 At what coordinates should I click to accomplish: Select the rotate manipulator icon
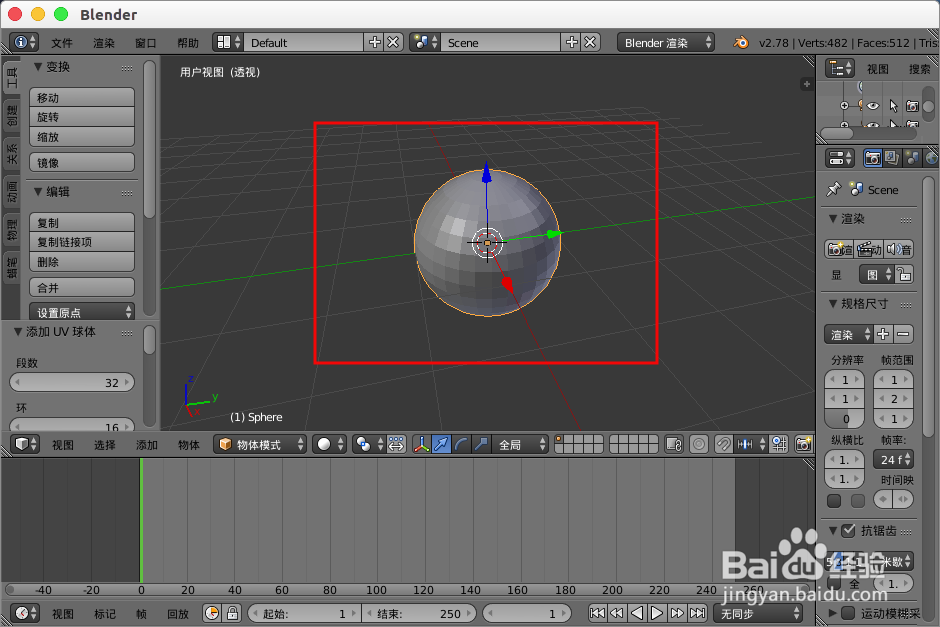pyautogui.click(x=461, y=444)
